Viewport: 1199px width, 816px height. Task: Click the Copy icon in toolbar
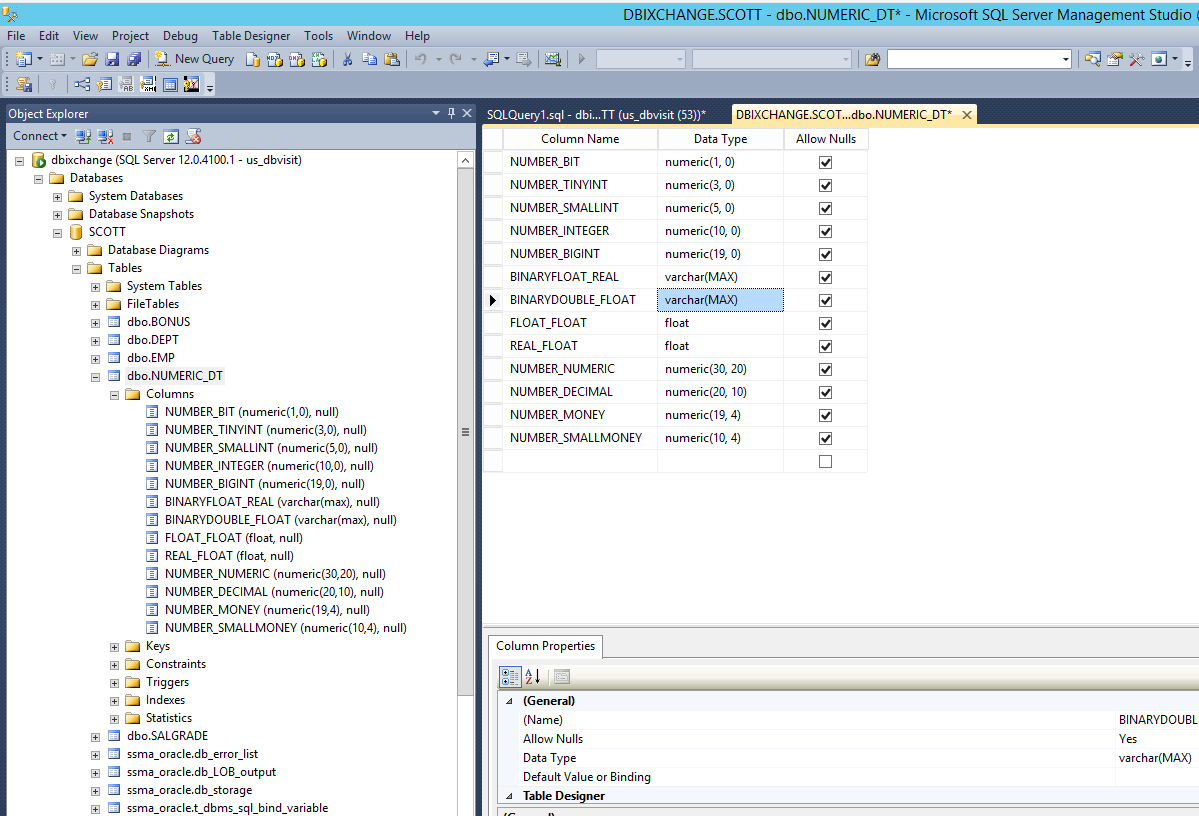click(369, 59)
